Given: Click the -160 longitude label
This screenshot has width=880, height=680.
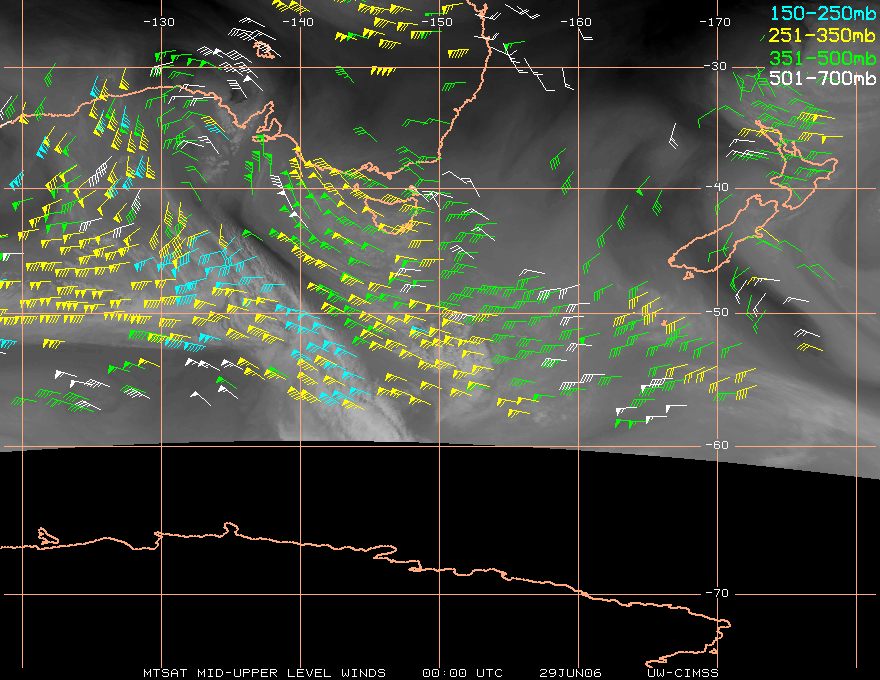Looking at the screenshot, I should pos(576,22).
